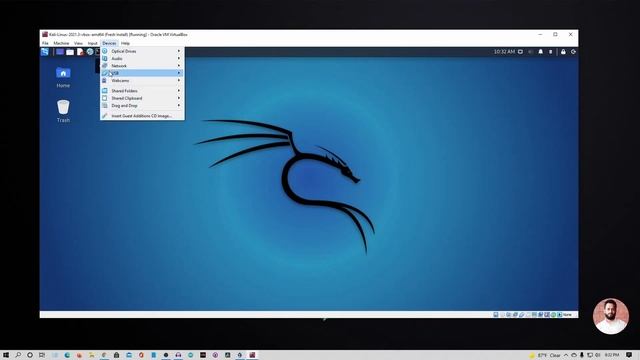640x360 pixels.
Task: Select the highlighted USB menu entry
Action: 142,73
